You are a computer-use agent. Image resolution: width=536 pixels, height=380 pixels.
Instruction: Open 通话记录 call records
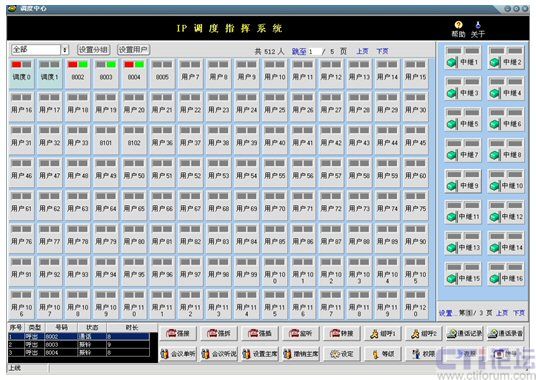tap(464, 333)
